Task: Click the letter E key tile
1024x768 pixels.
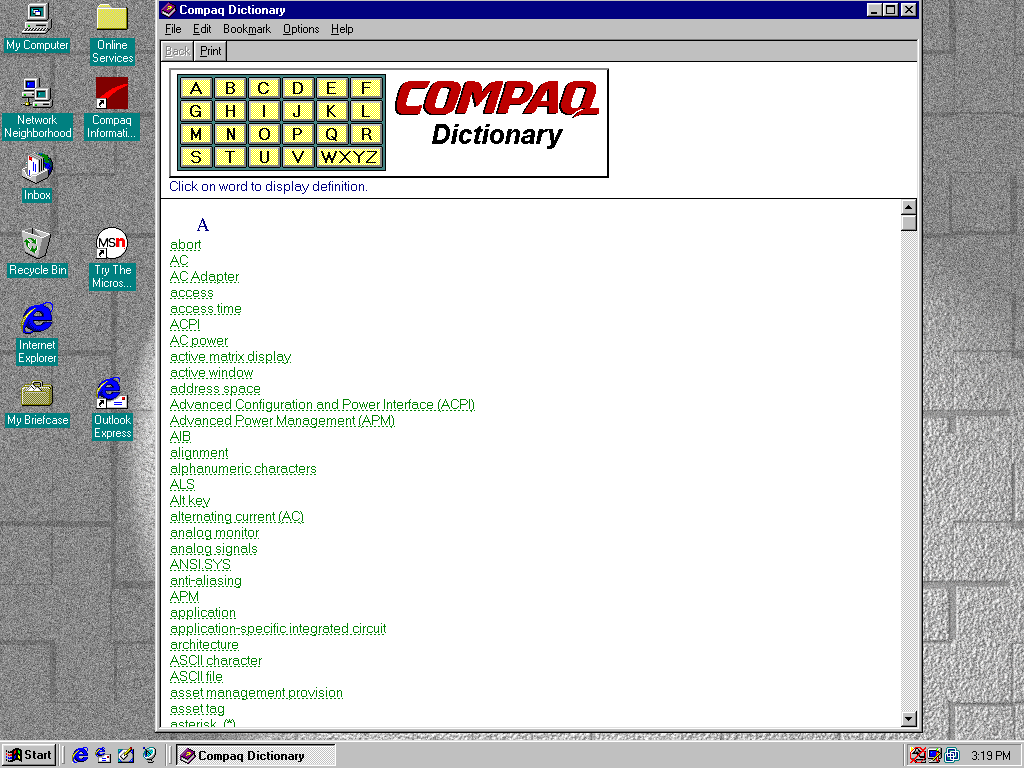Action: (x=332, y=88)
